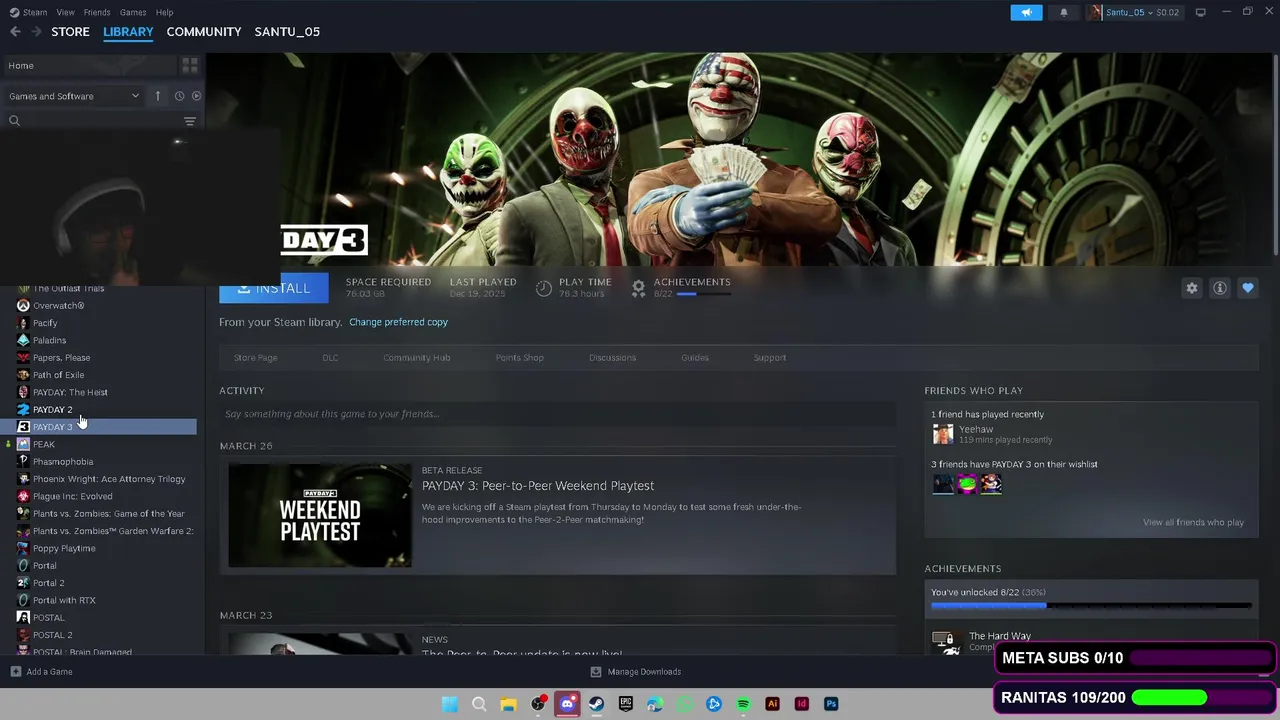Click the activity status input field
The height and width of the screenshot is (720, 1280).
(x=558, y=414)
